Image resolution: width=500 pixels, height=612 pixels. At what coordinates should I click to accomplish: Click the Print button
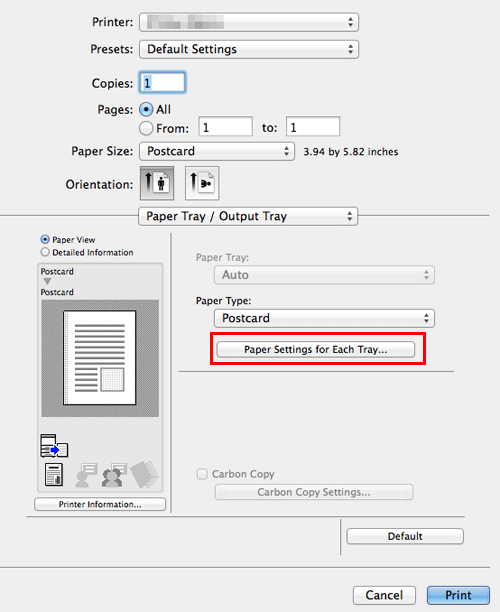459,595
